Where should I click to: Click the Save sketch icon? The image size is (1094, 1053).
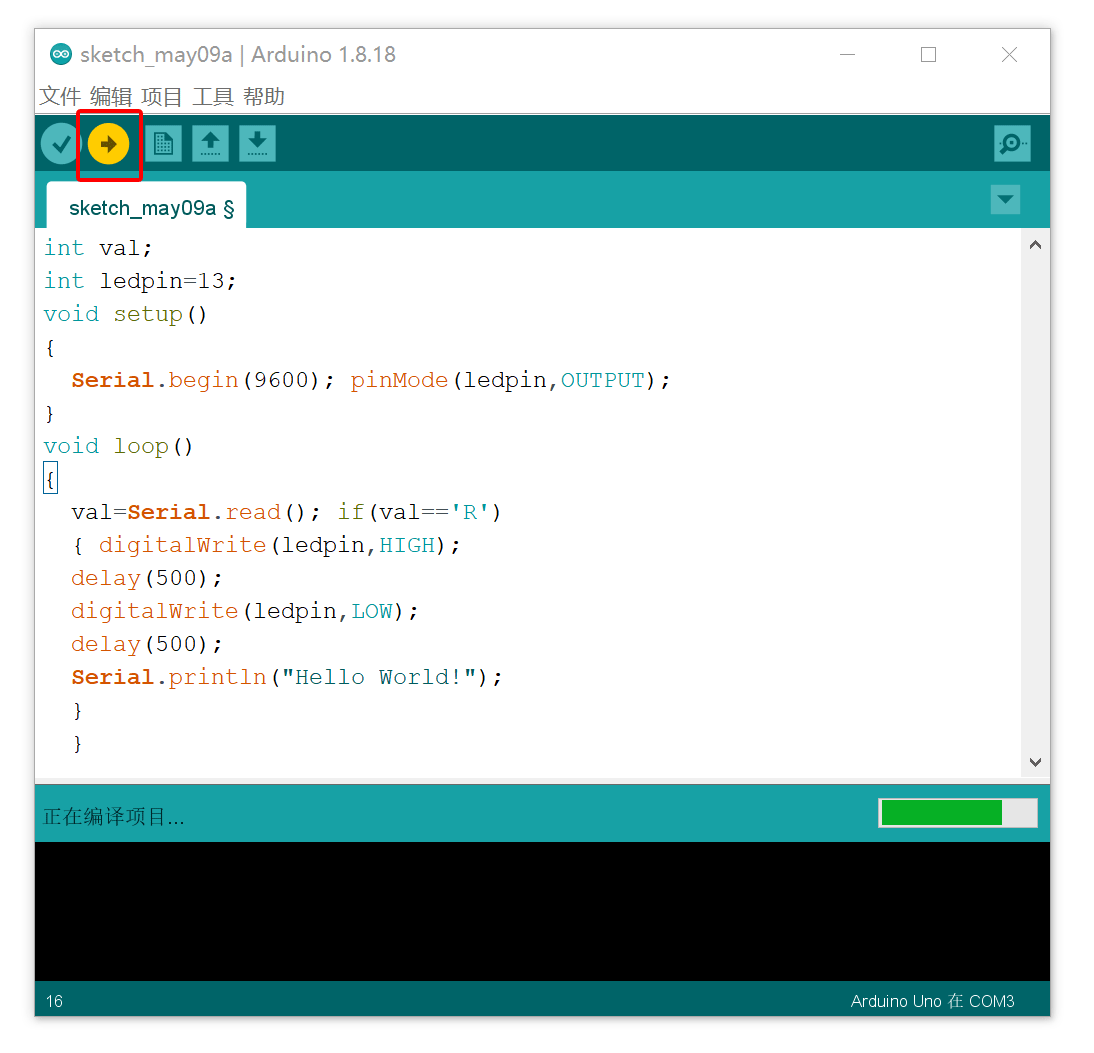coord(257,143)
